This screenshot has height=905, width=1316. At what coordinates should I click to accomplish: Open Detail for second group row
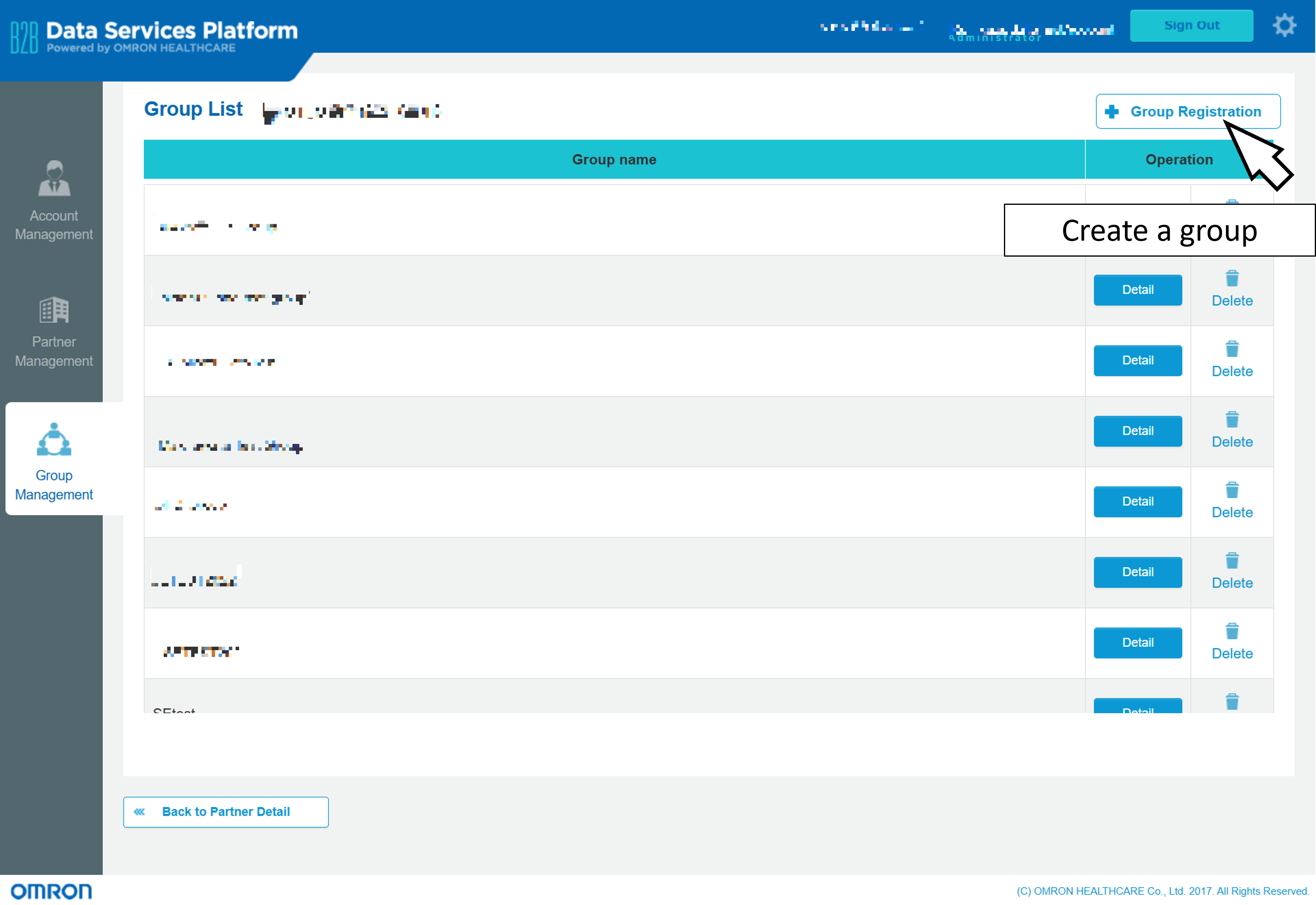pyautogui.click(x=1137, y=290)
